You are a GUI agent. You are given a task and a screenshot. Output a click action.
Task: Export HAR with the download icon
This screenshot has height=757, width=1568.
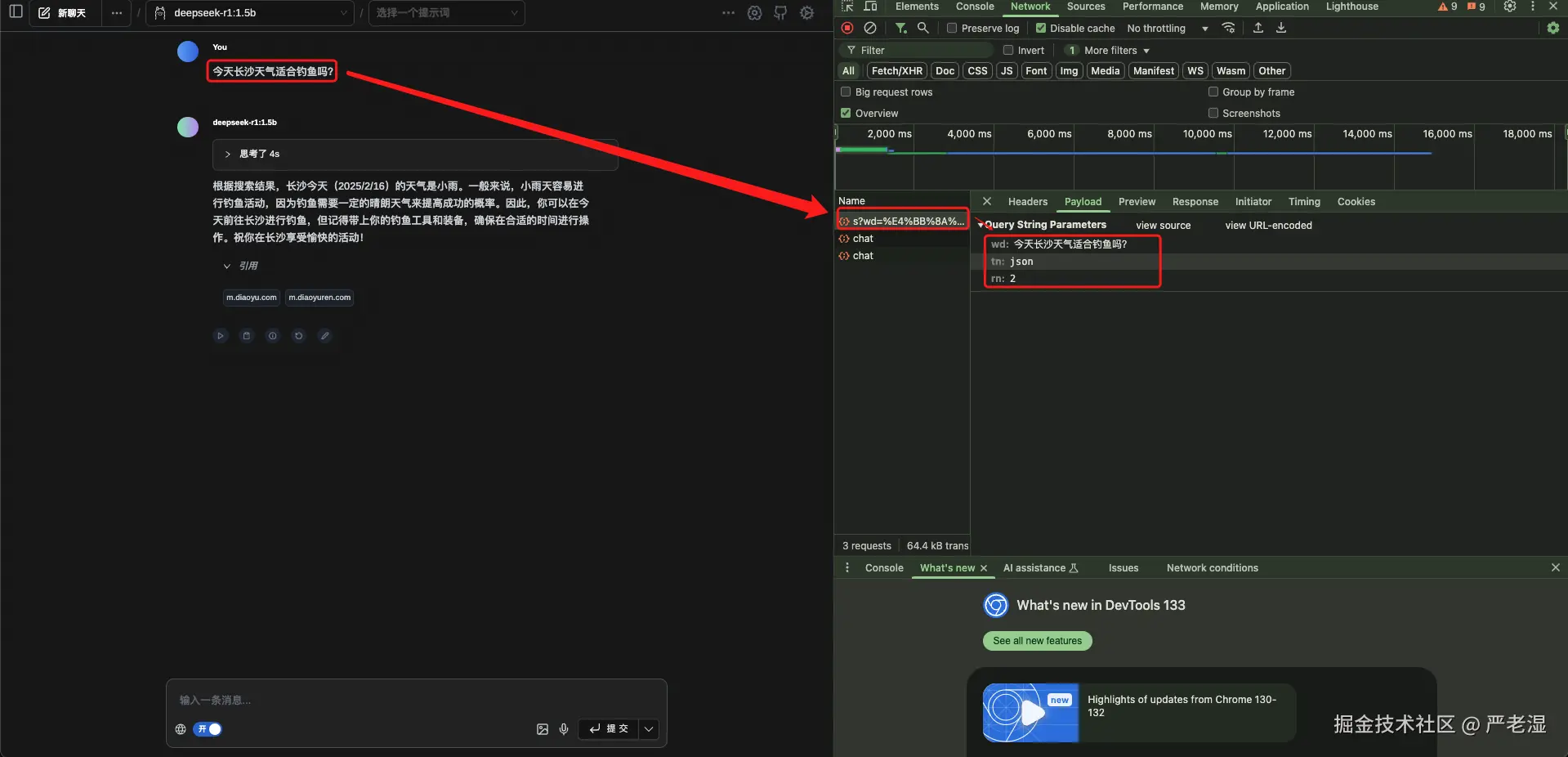point(1281,28)
